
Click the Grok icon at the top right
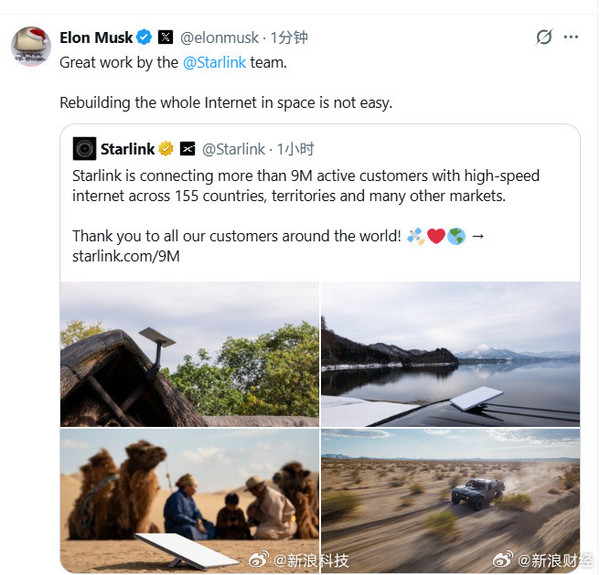tap(544, 37)
